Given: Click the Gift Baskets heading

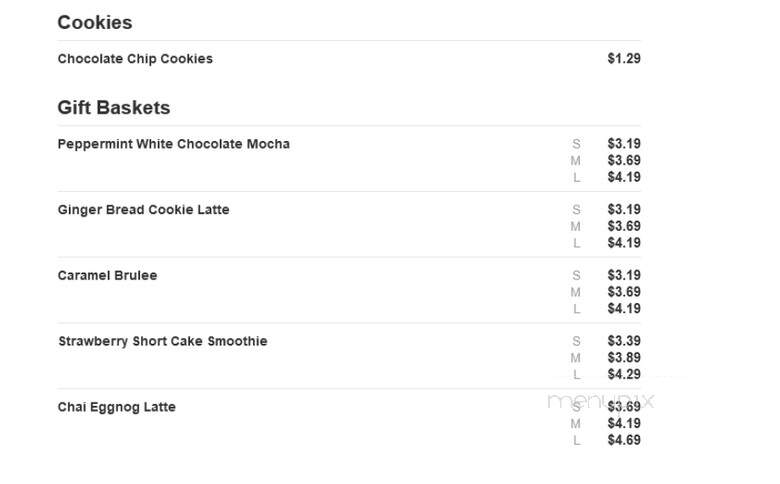Looking at the screenshot, I should pyautogui.click(x=113, y=107).
